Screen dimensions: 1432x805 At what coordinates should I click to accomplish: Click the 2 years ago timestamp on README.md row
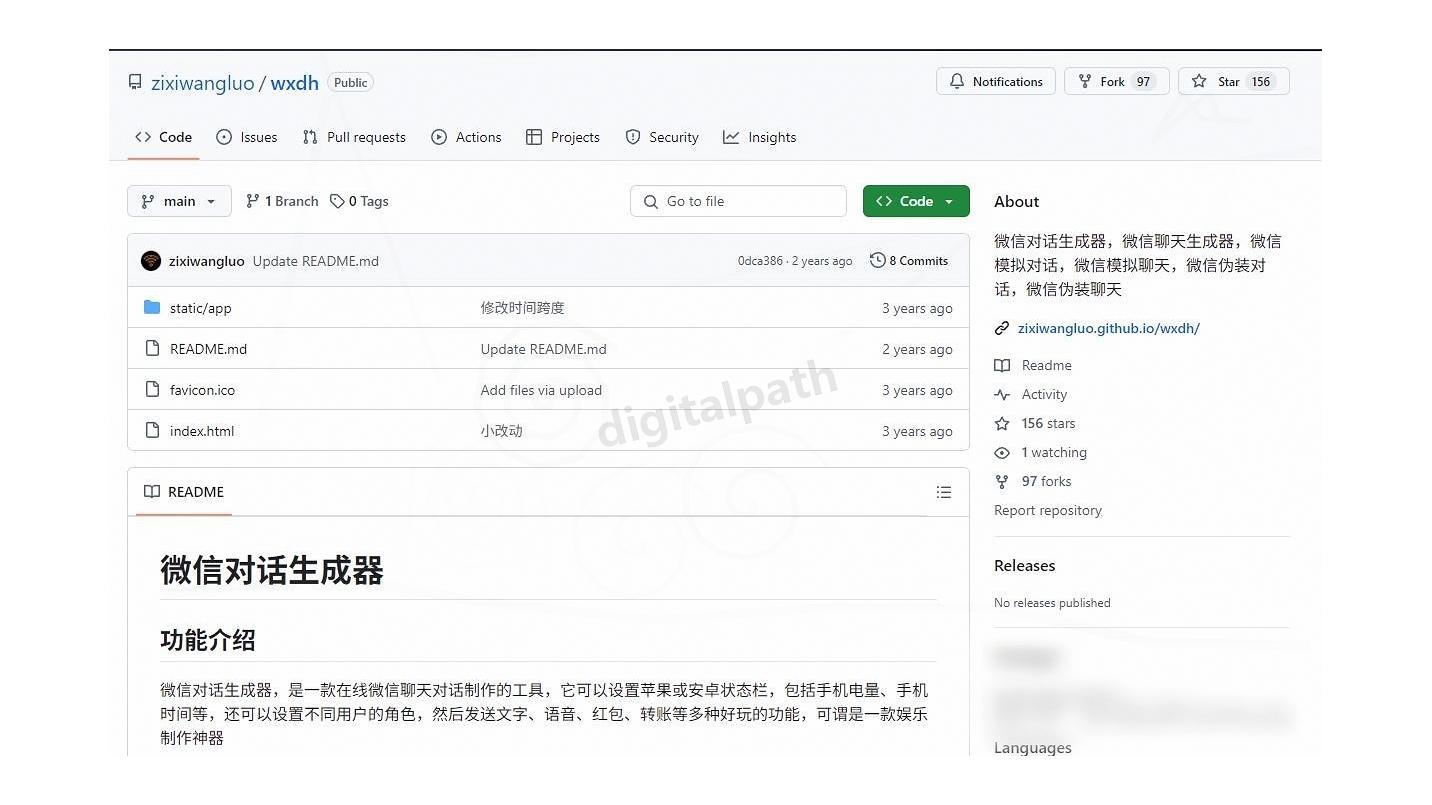pos(917,349)
